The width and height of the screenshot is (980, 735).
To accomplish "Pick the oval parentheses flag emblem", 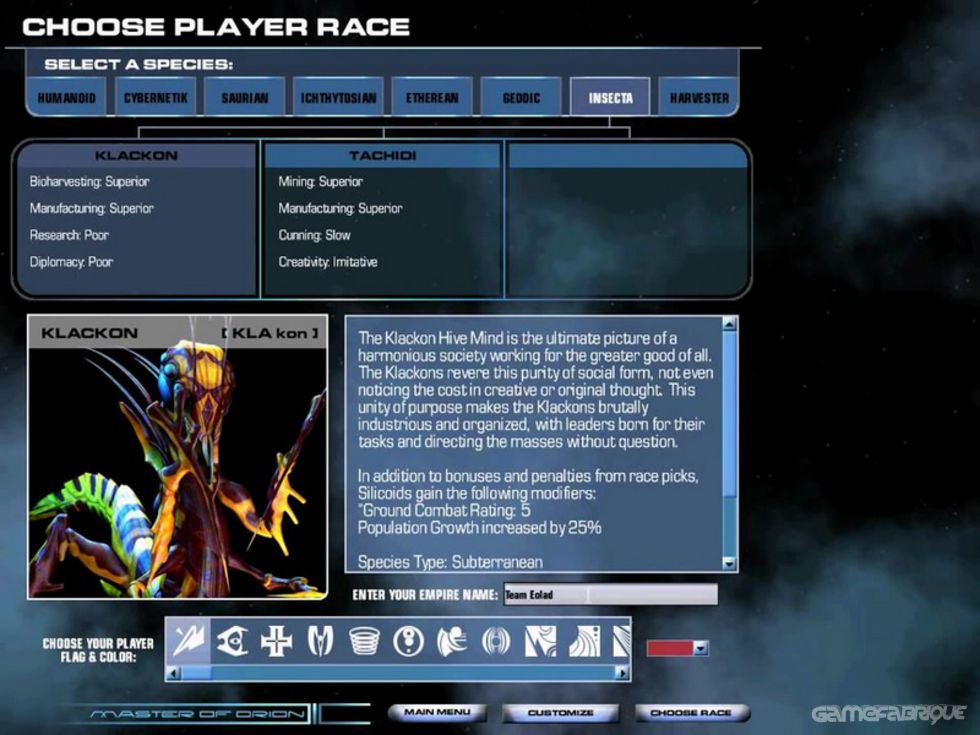I will 496,641.
